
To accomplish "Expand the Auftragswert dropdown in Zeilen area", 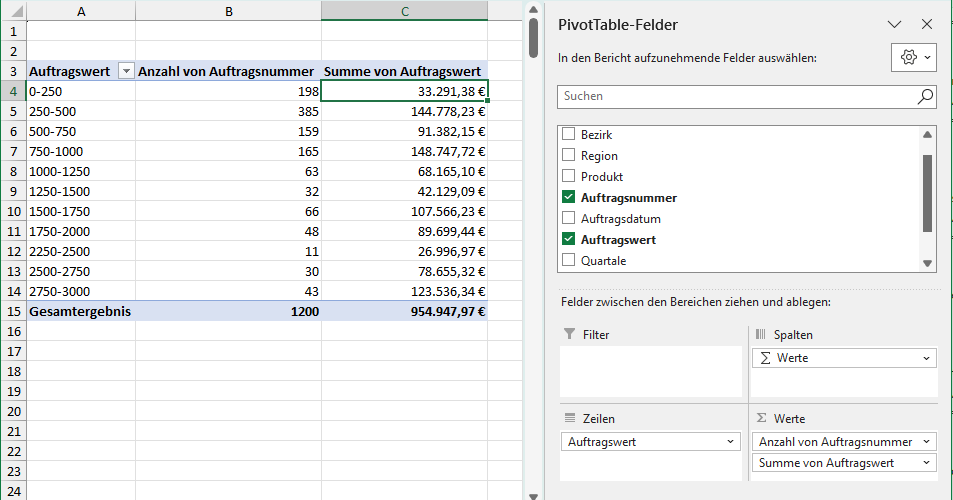I will 728,442.
